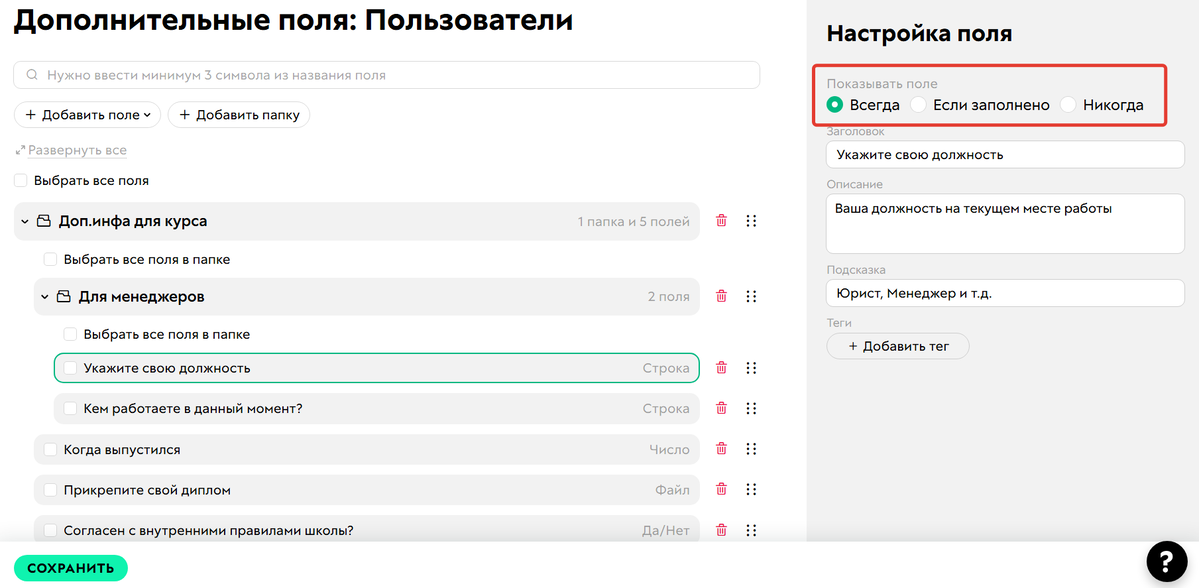This screenshot has width=1199, height=588.
Task: Delete field Согласен с внутренними правилами школы
Action: [720, 530]
